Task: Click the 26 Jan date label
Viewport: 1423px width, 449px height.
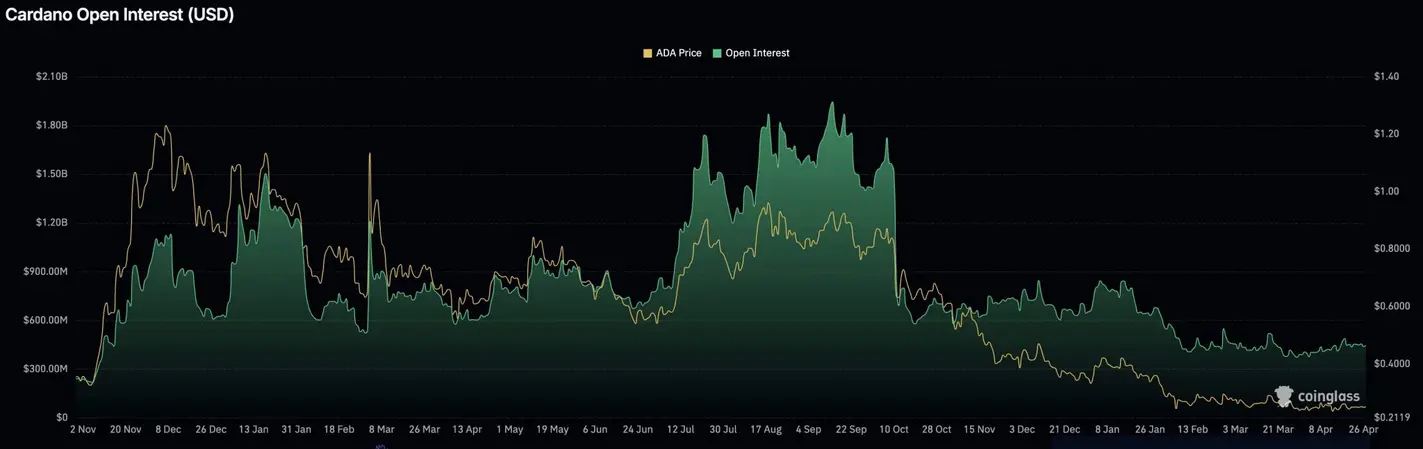Action: click(x=1150, y=430)
